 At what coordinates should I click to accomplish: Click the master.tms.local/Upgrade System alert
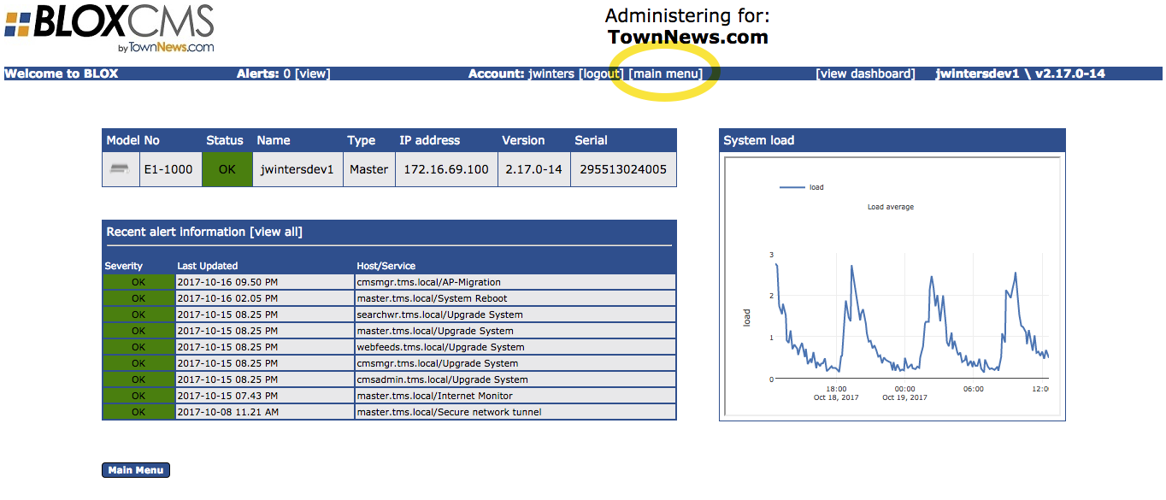435,331
